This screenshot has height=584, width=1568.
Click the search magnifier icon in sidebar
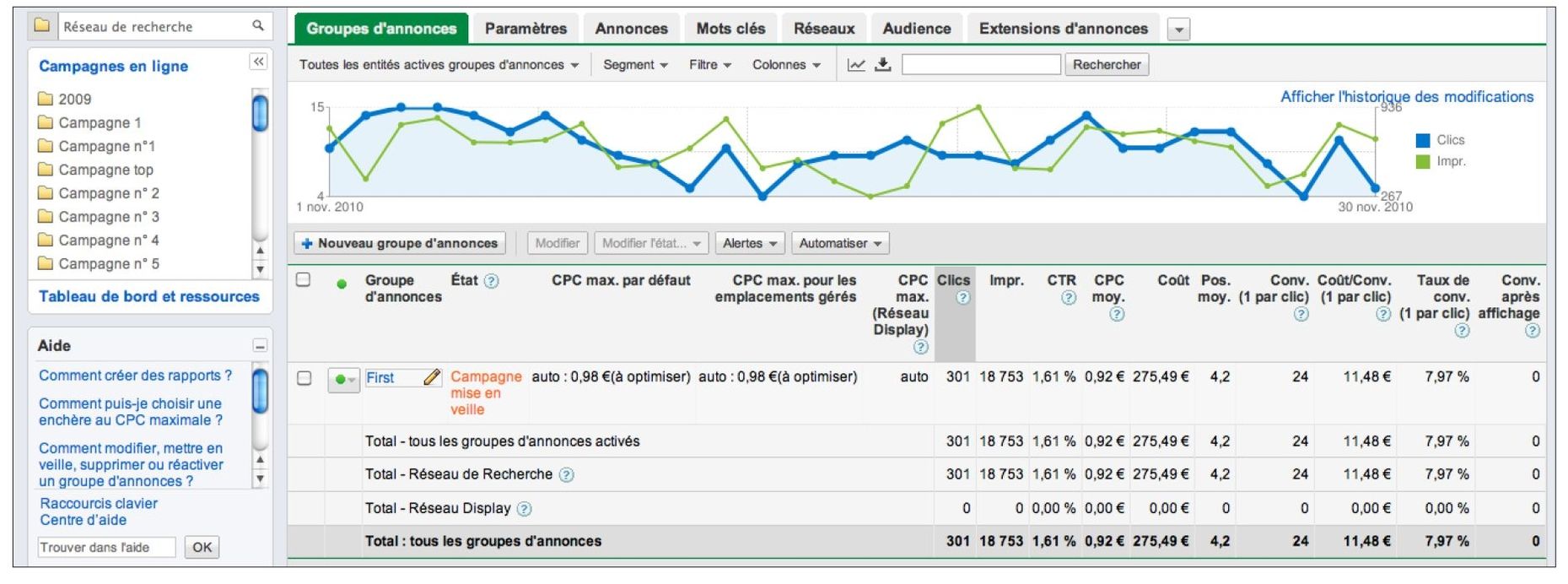tap(258, 26)
